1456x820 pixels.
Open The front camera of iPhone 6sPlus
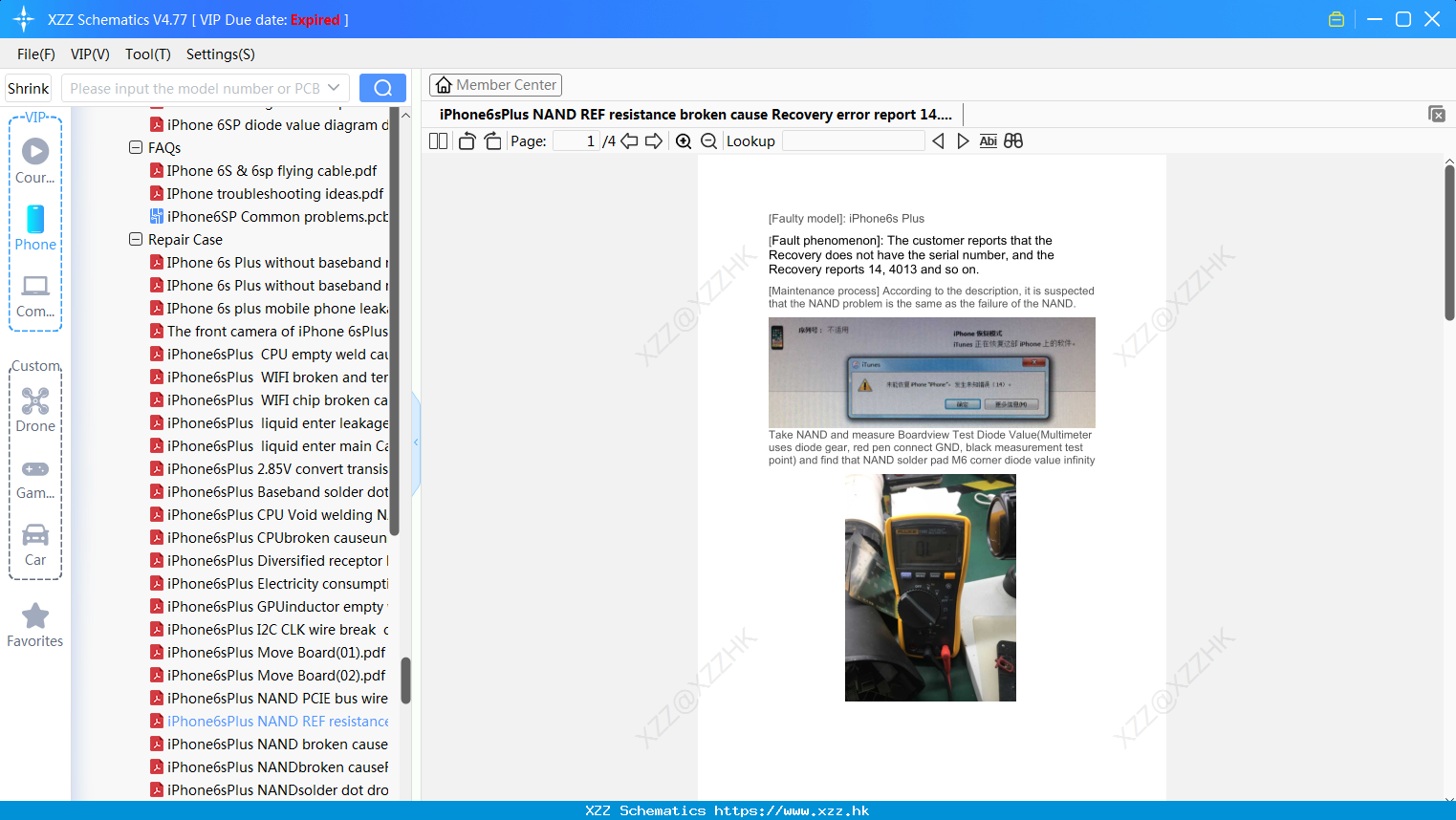[x=270, y=332]
